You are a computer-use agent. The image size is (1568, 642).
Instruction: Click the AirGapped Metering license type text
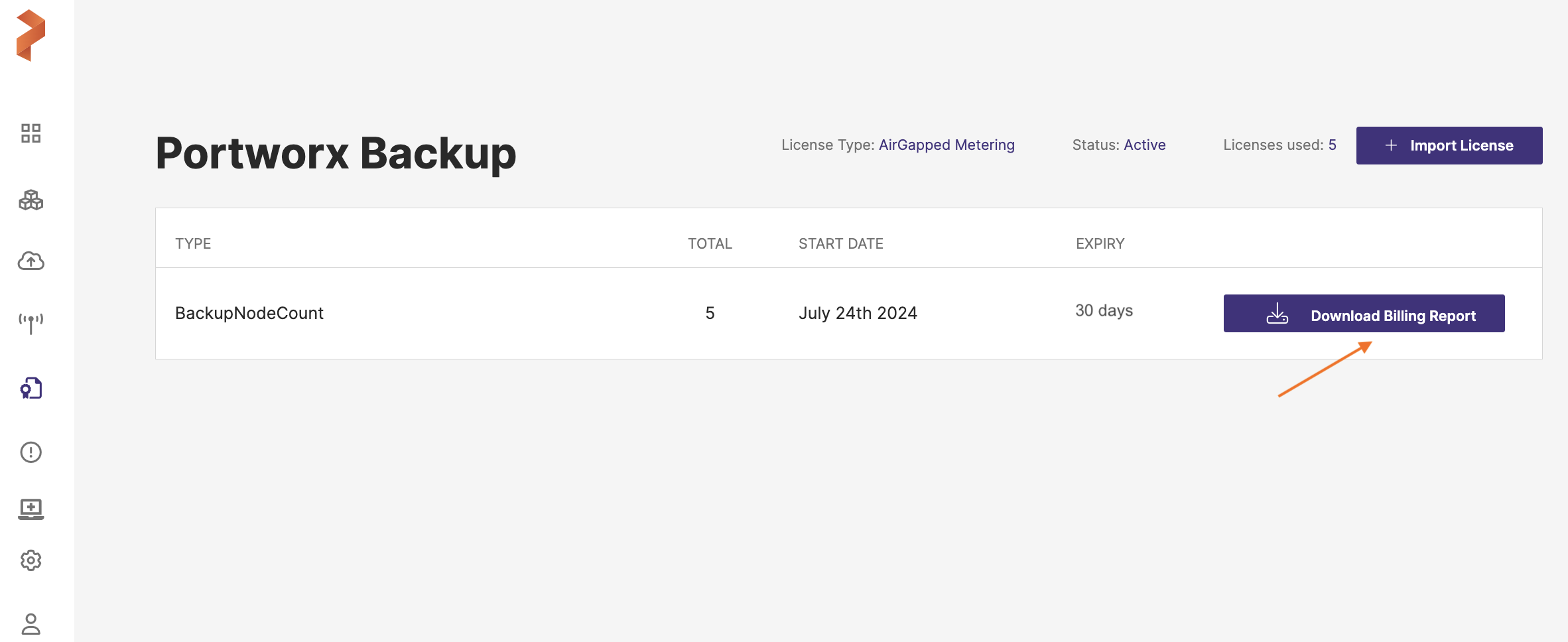(947, 145)
